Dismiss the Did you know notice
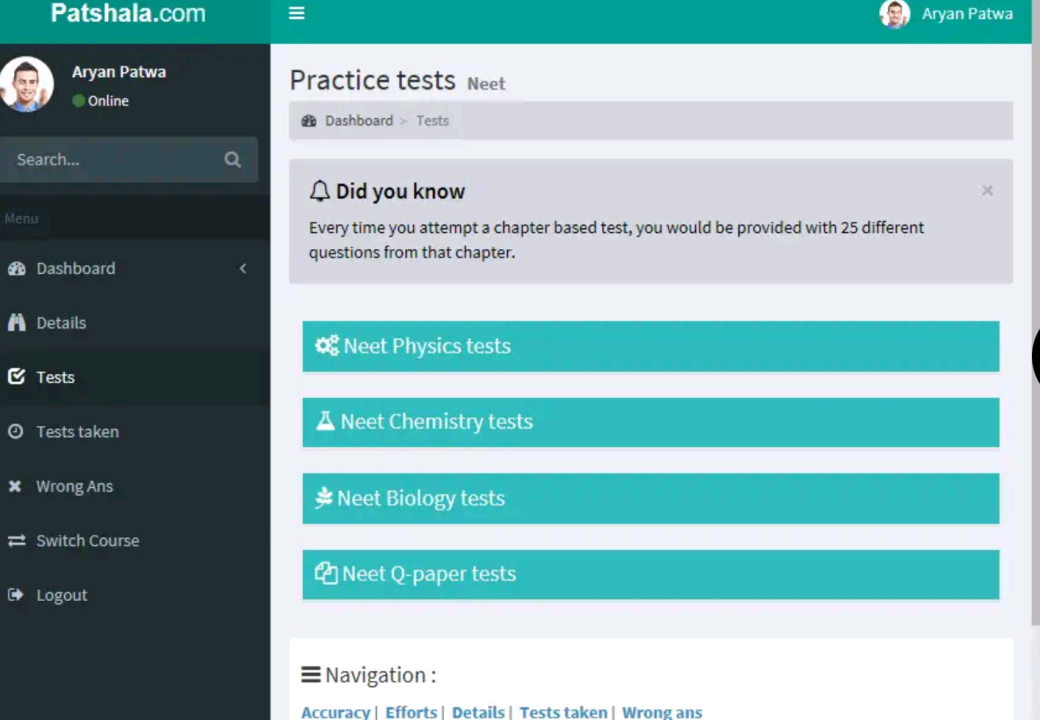 tap(987, 191)
